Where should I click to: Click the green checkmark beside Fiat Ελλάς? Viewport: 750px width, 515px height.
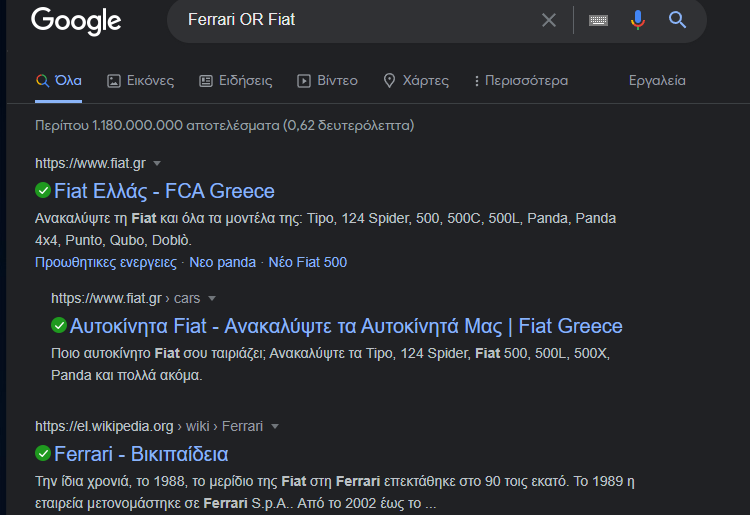(x=43, y=190)
